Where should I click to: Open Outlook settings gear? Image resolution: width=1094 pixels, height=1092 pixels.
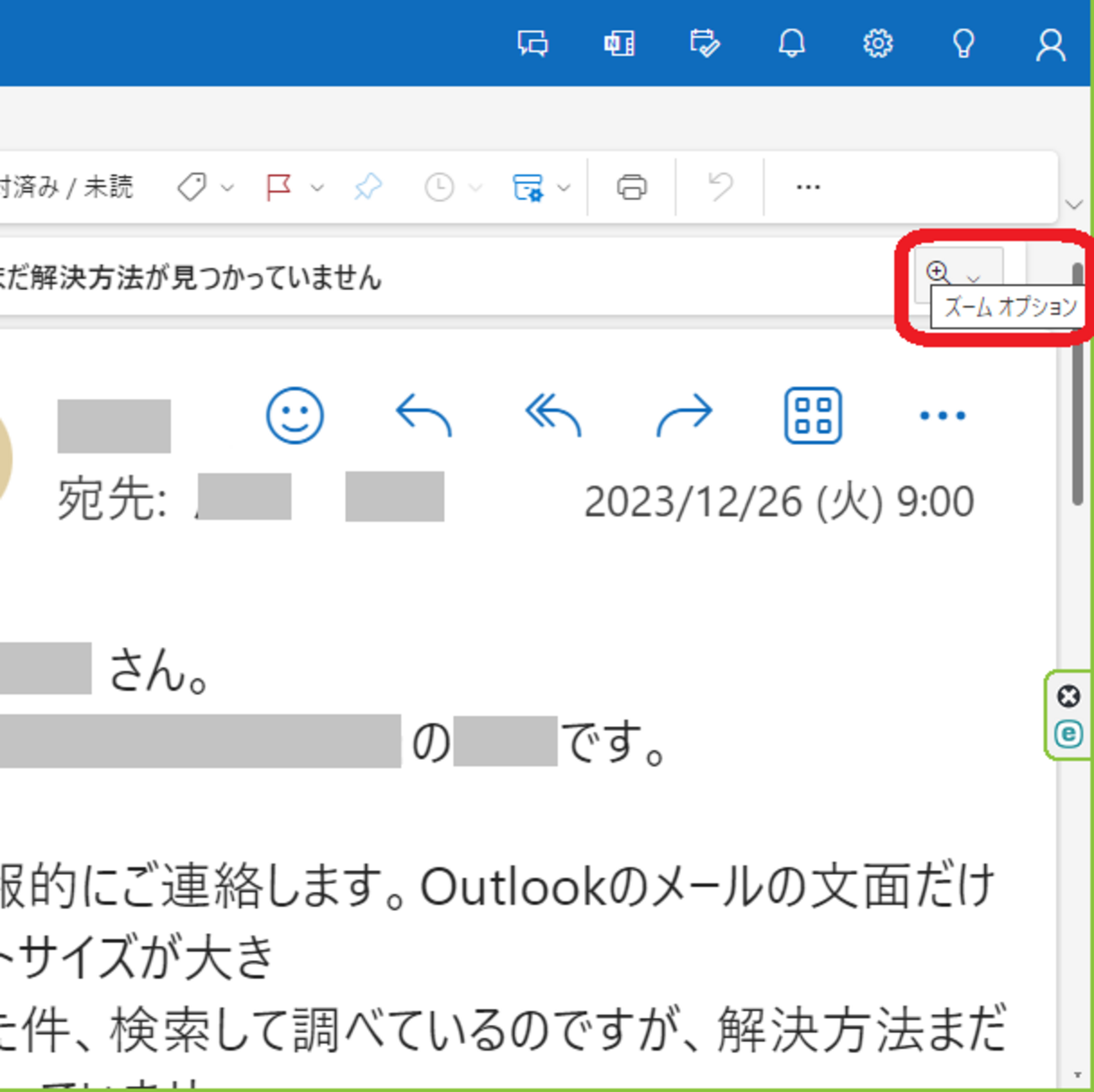tap(878, 43)
